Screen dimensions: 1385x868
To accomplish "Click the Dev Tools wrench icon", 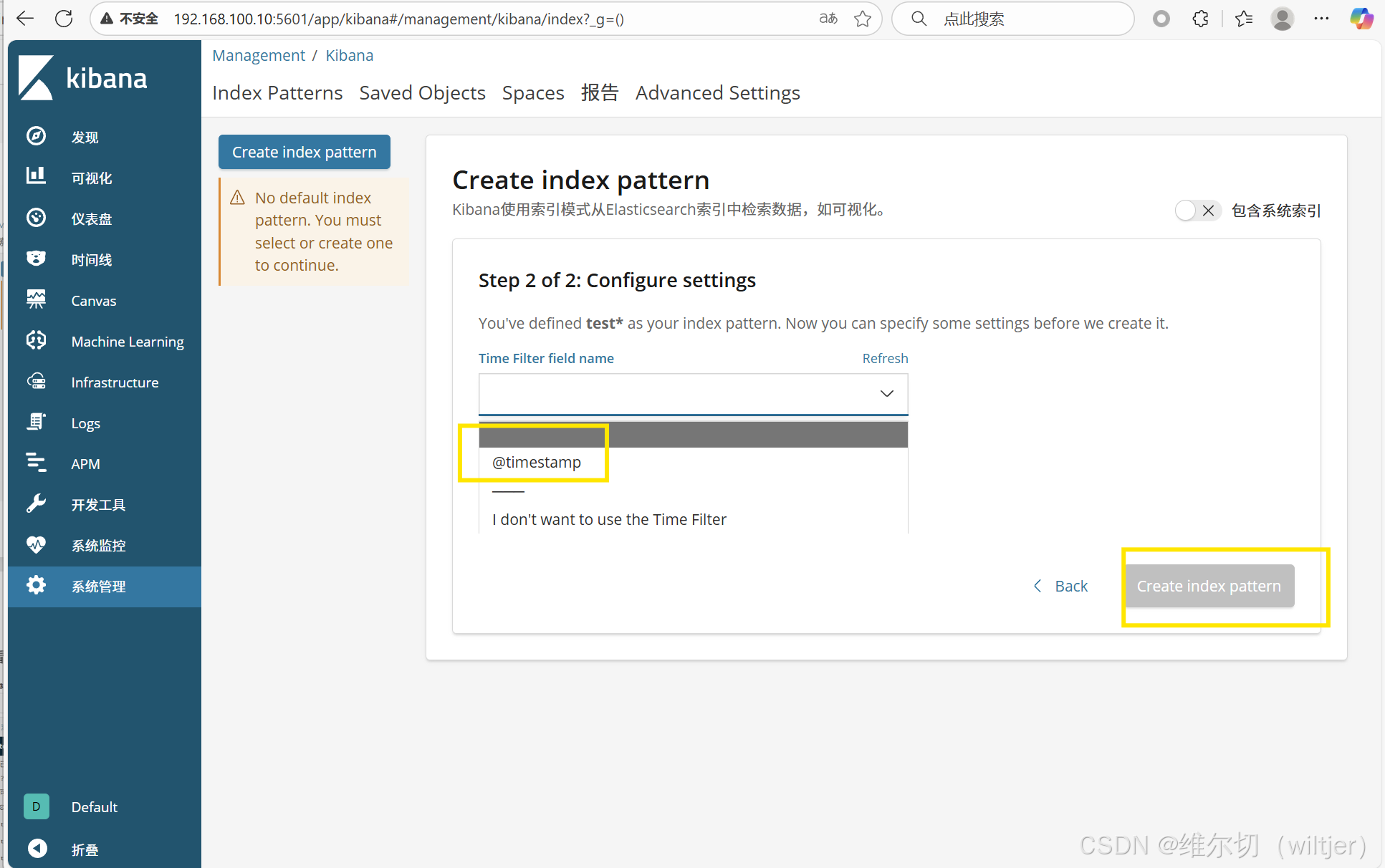I will pyautogui.click(x=36, y=503).
